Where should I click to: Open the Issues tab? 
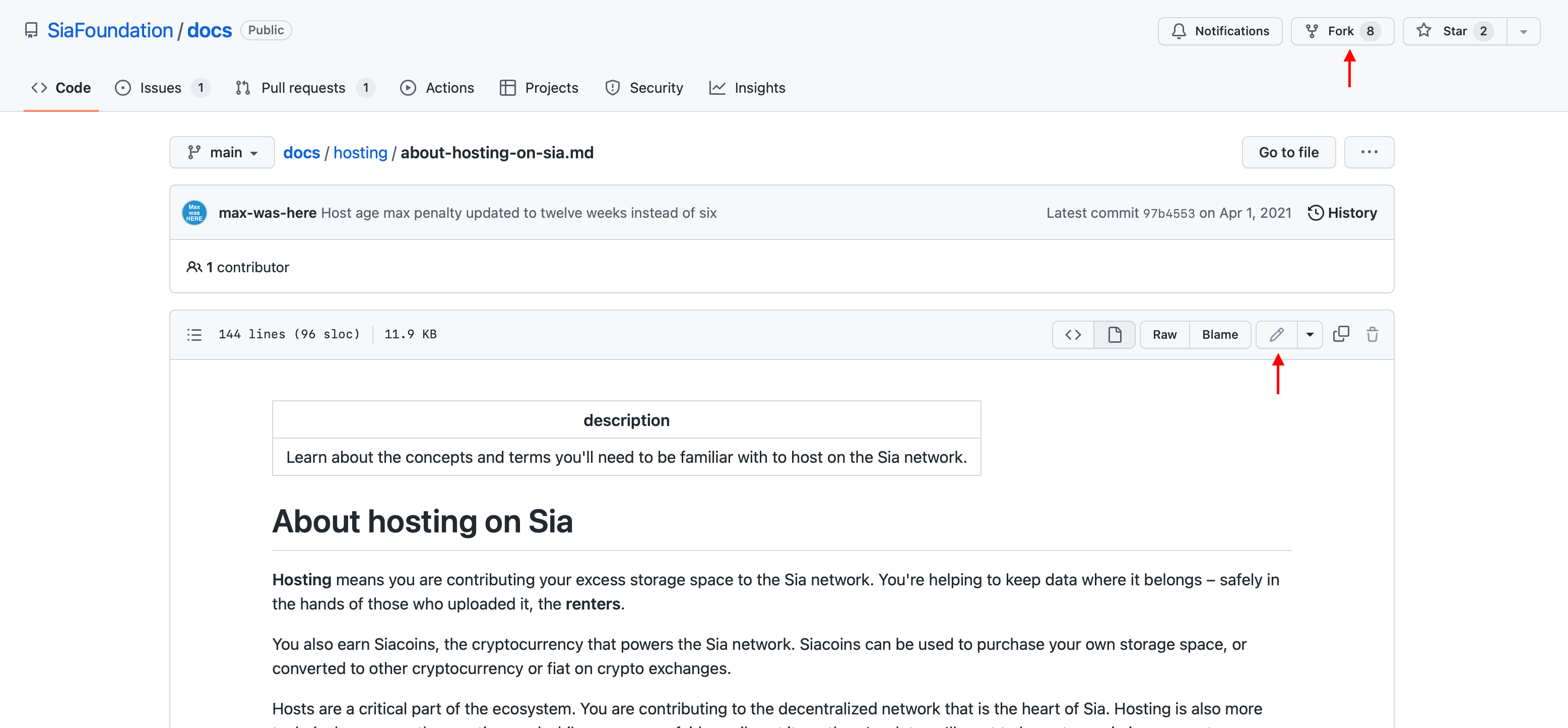click(x=161, y=88)
